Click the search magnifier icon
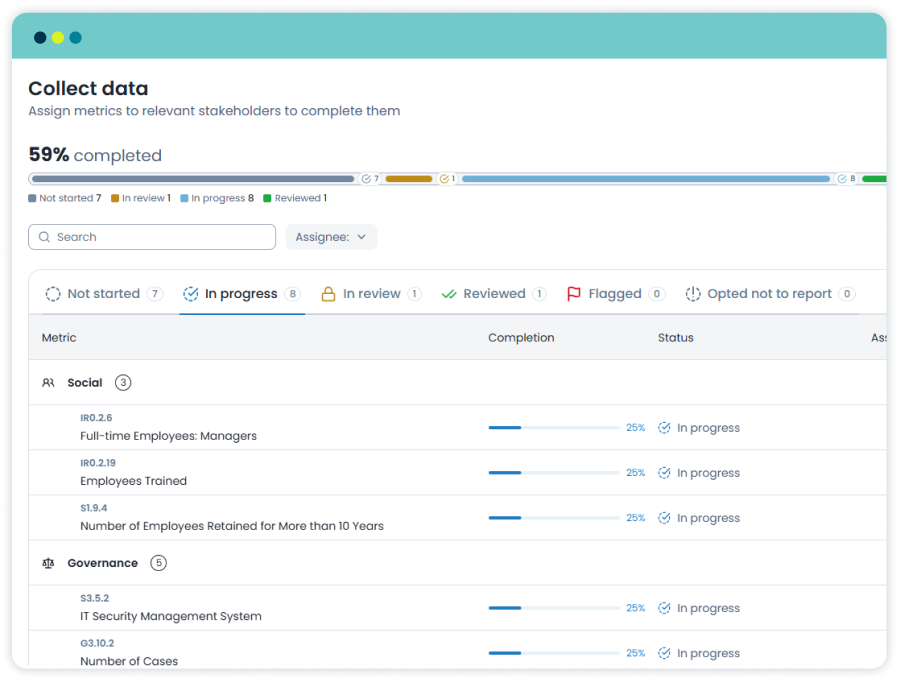 [x=44, y=237]
